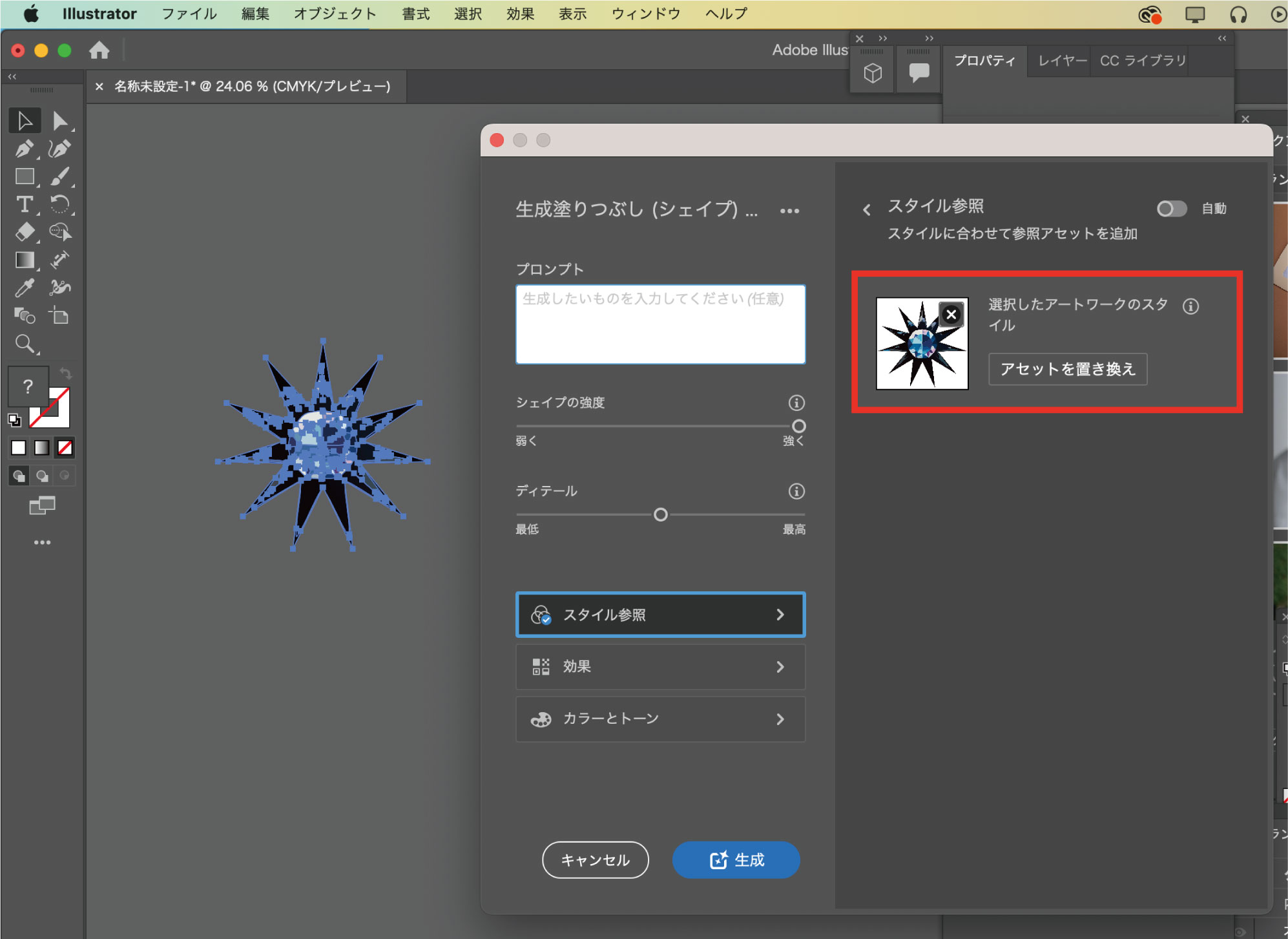Click the 生成 button

click(x=736, y=860)
